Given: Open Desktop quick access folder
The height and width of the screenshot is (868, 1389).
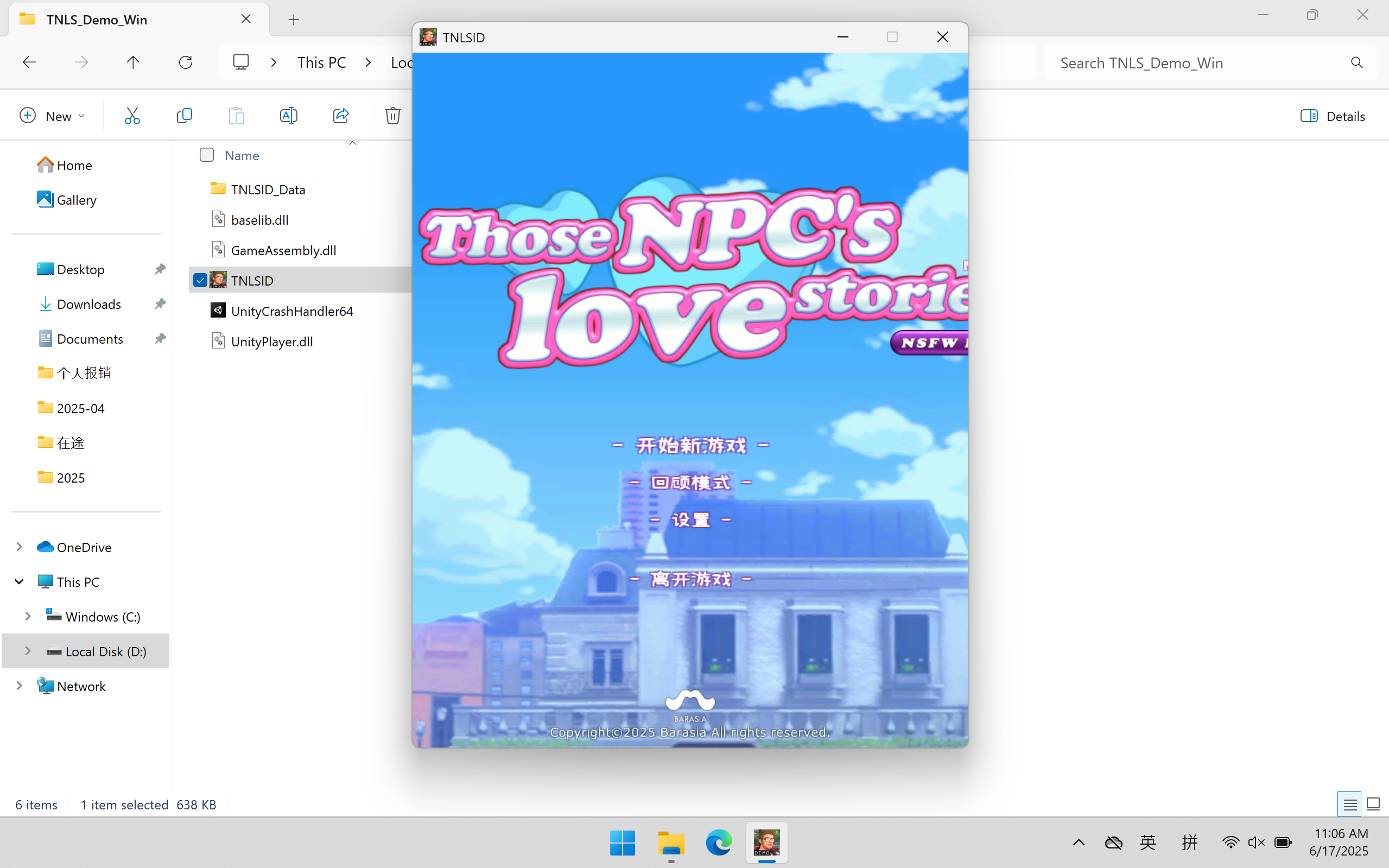Looking at the screenshot, I should coord(71,269).
